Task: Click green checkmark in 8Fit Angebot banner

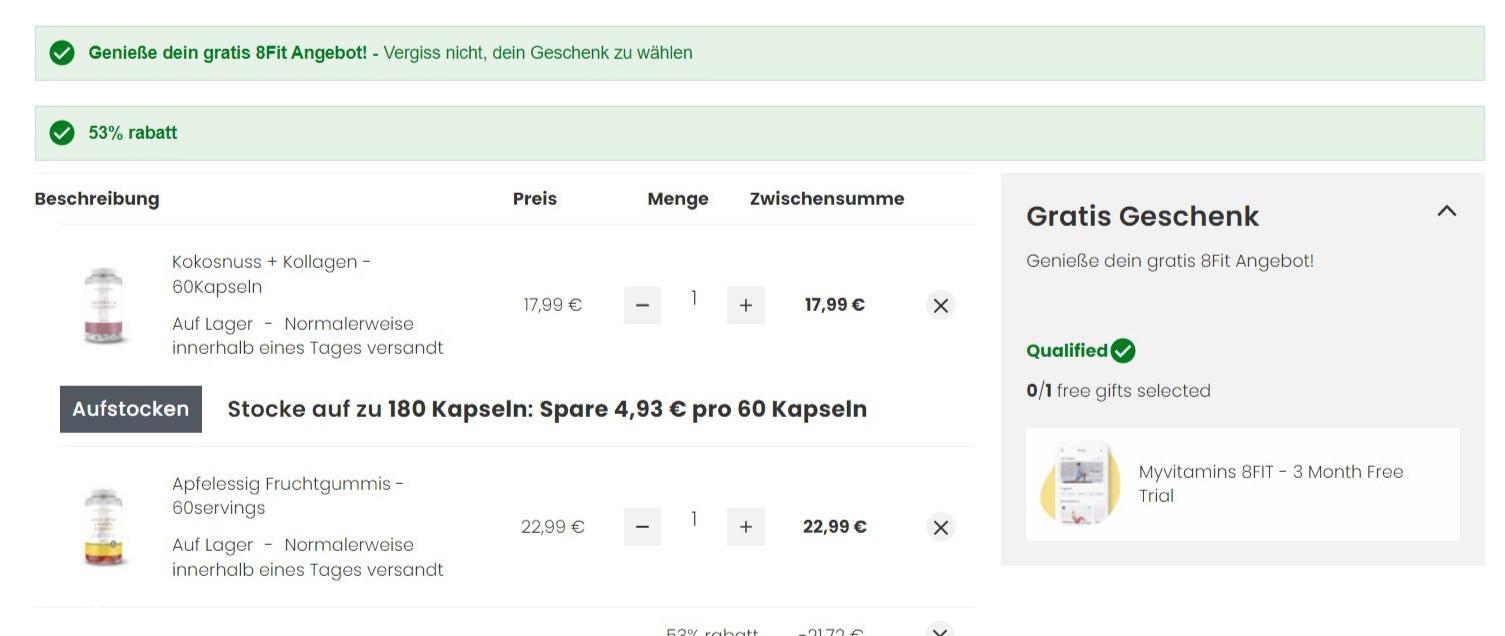Action: point(62,53)
